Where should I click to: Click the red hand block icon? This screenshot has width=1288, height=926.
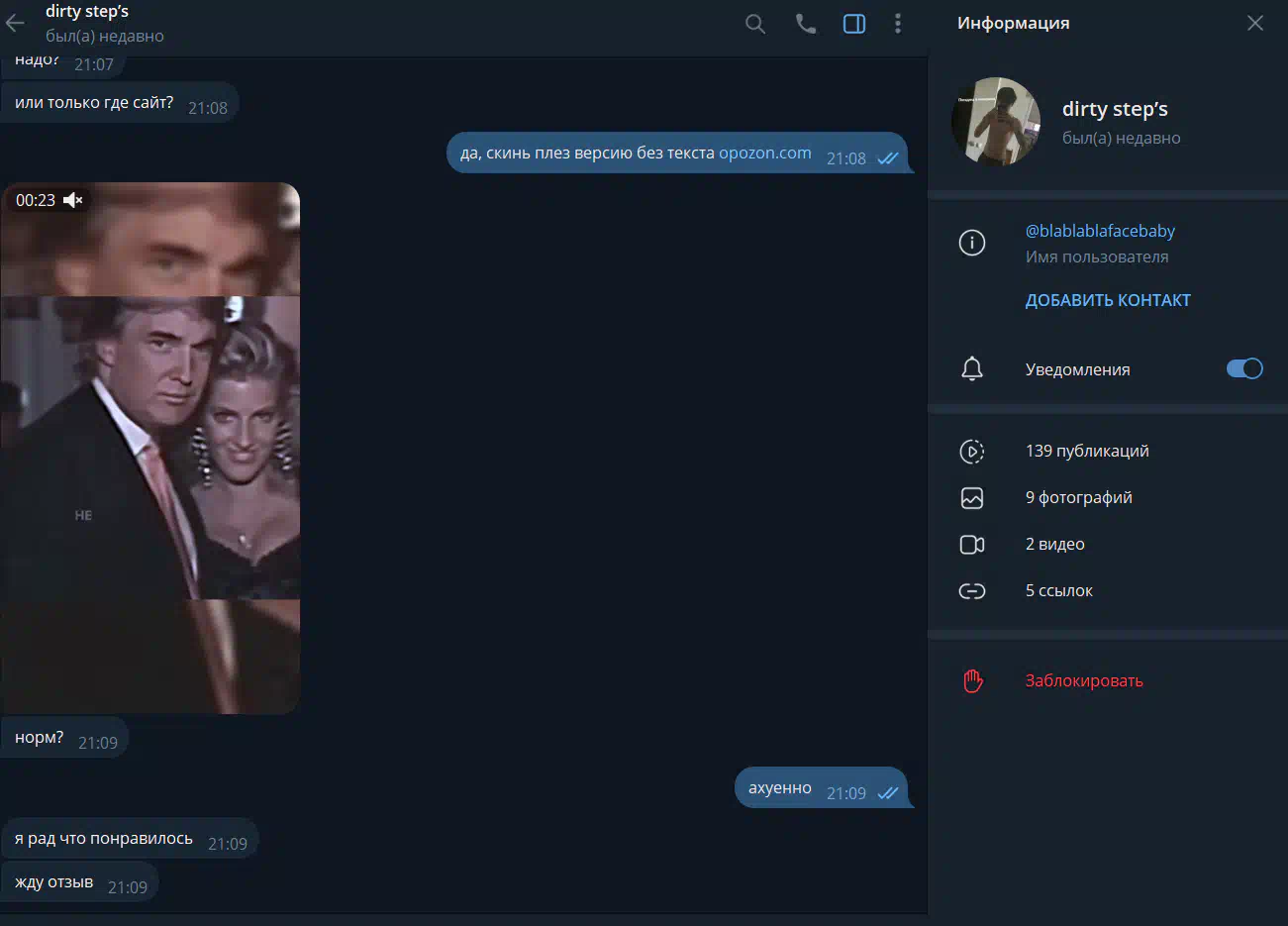pos(972,680)
